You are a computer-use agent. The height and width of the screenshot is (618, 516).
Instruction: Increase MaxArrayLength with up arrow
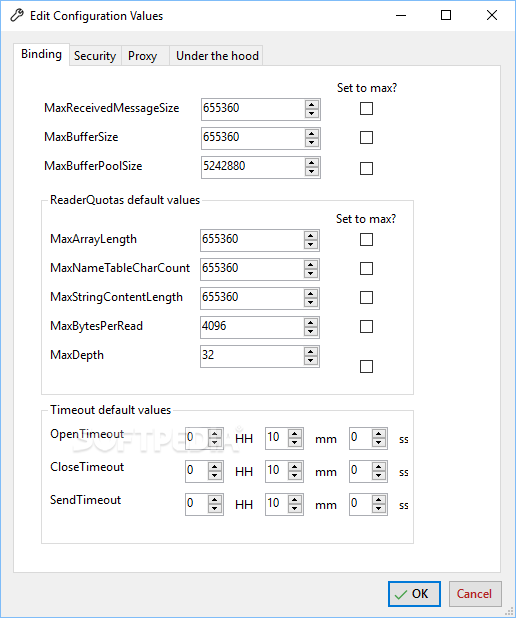[311, 236]
